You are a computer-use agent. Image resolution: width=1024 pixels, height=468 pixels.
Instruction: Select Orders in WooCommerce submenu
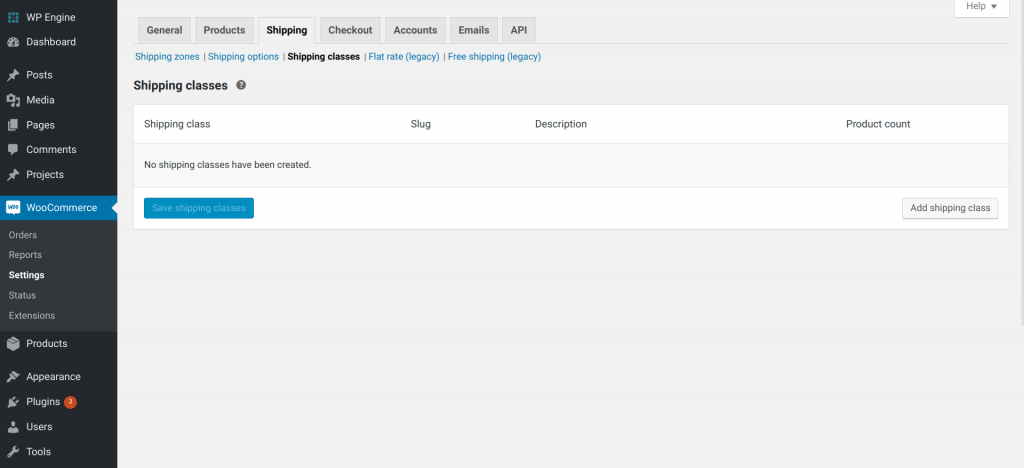(x=23, y=235)
